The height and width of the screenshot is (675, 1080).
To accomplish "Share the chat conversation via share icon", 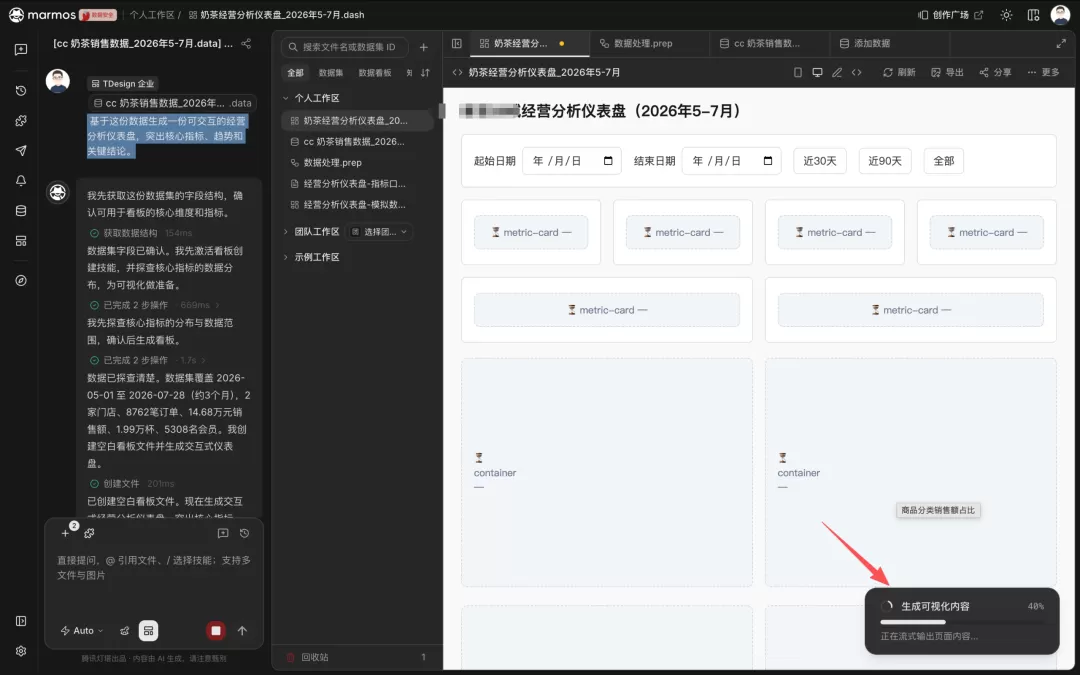I will pos(246,43).
